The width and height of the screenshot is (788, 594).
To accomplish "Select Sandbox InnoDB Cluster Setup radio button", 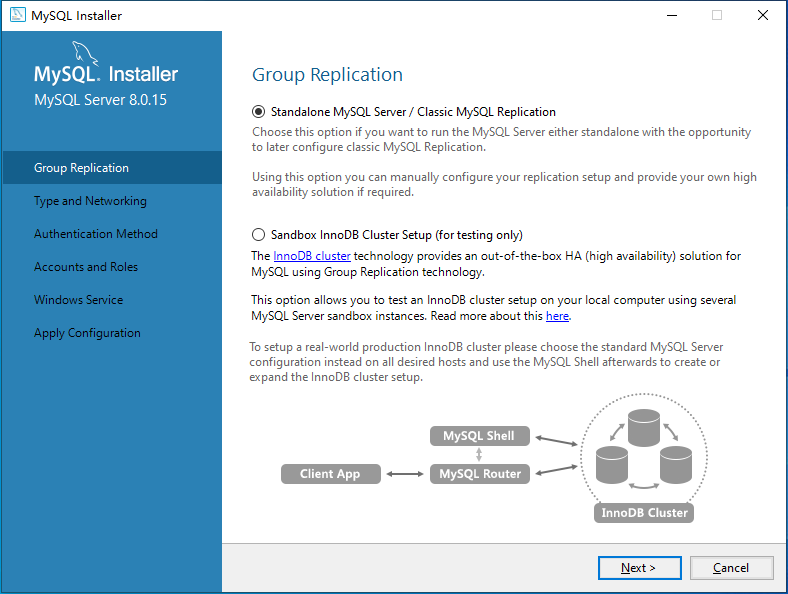I will click(x=258, y=235).
